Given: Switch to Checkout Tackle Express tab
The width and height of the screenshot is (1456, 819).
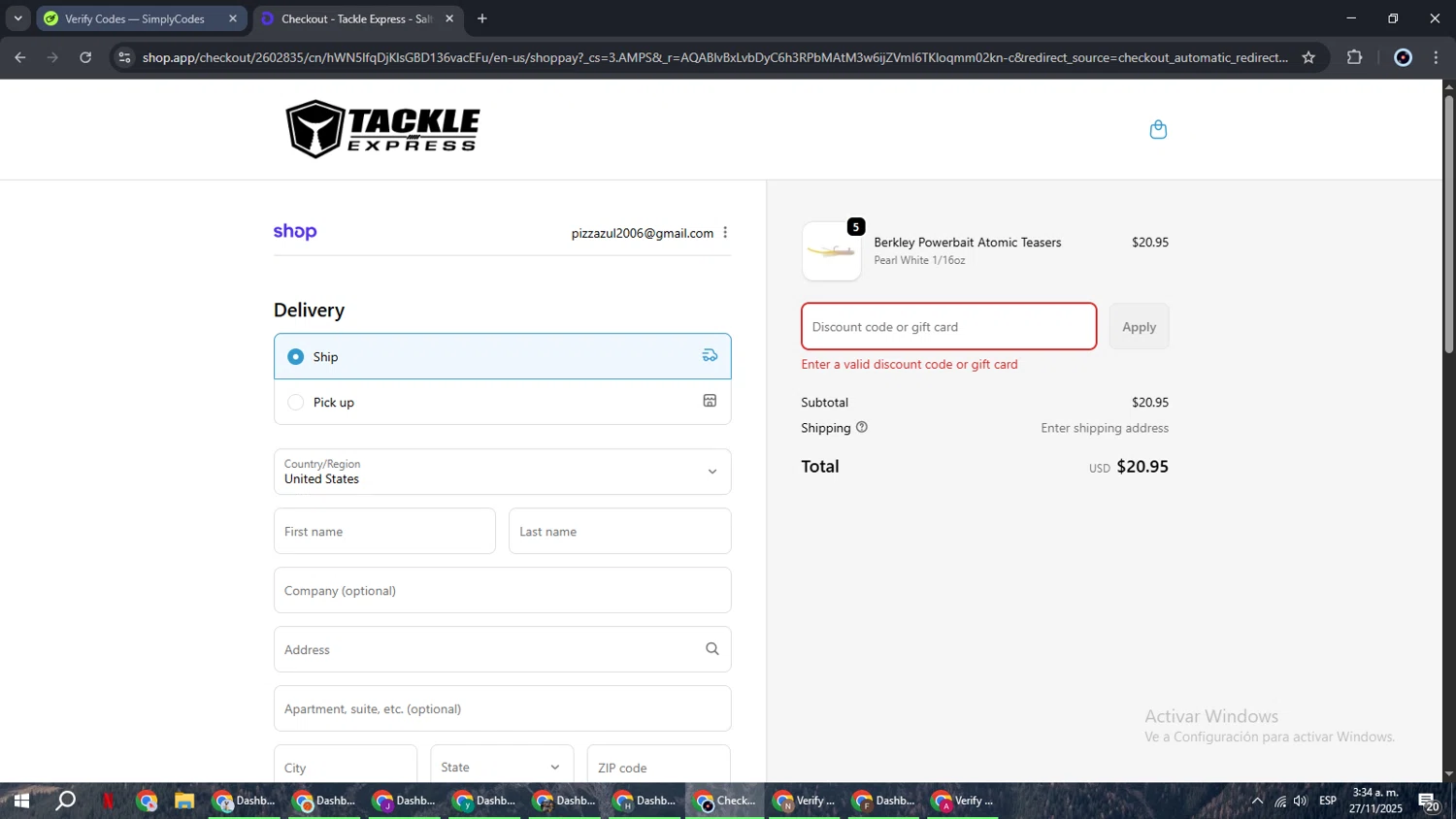Looking at the screenshot, I should point(357,18).
